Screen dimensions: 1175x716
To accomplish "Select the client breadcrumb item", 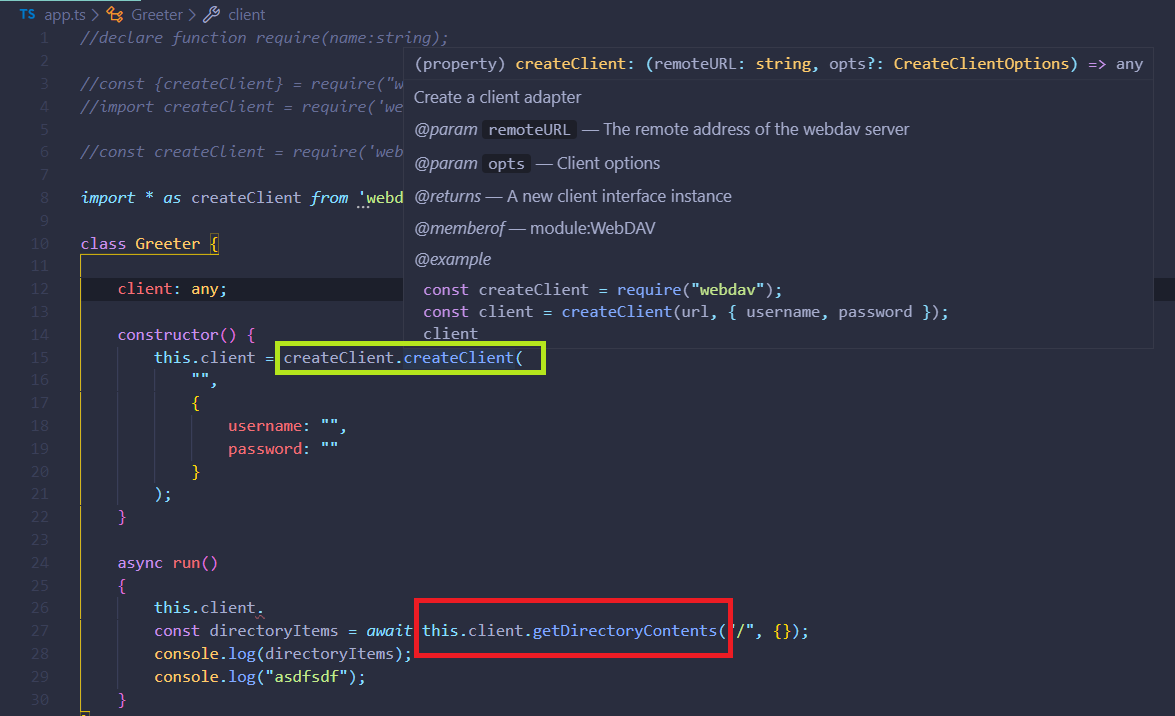I will [x=247, y=15].
